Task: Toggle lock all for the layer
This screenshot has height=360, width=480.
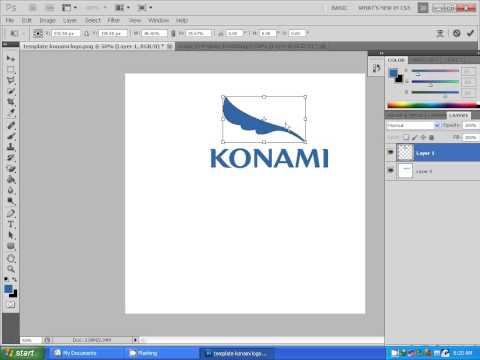Action: coord(431,137)
